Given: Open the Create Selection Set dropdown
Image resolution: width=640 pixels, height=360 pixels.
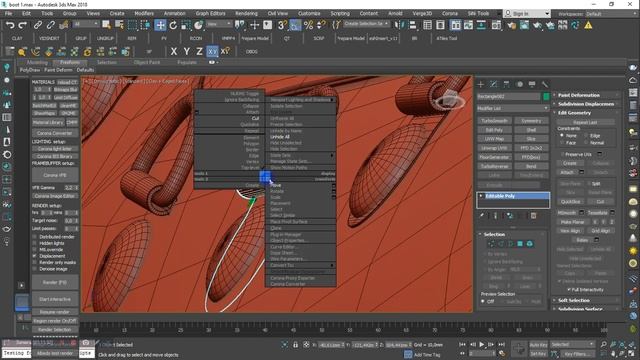Looking at the screenshot, I should (x=366, y=24).
